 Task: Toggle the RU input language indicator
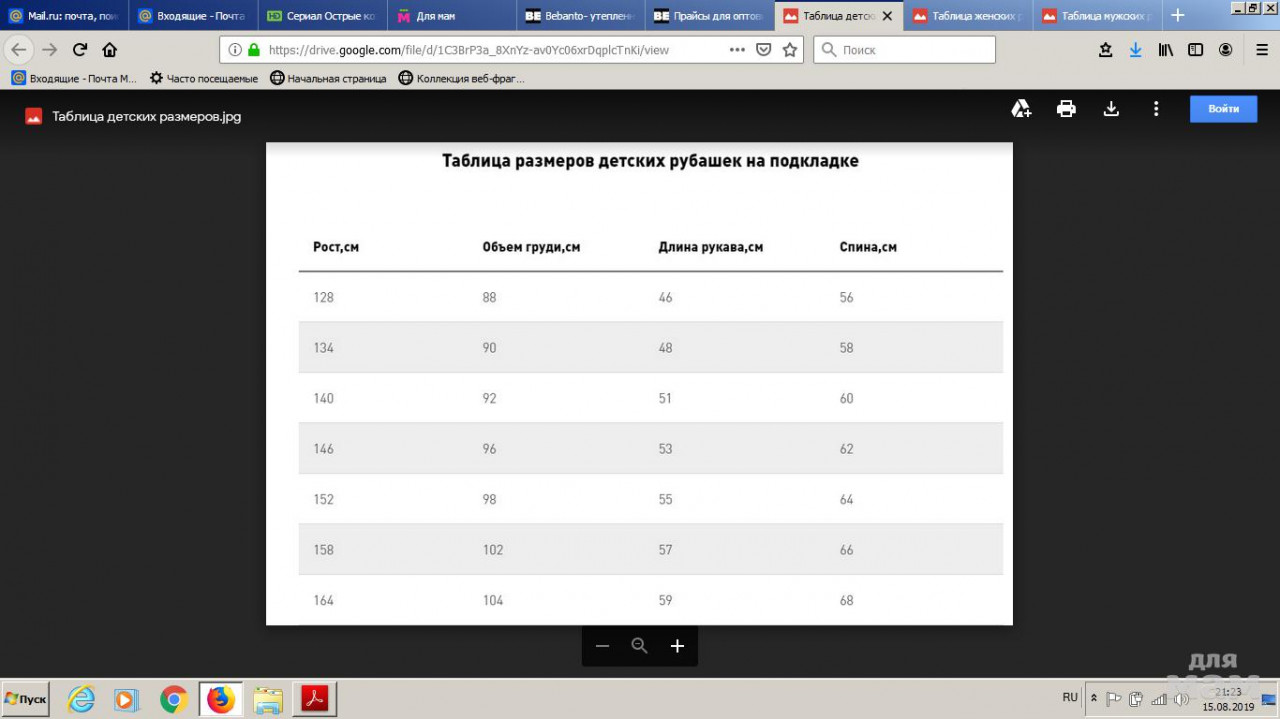tap(1070, 697)
